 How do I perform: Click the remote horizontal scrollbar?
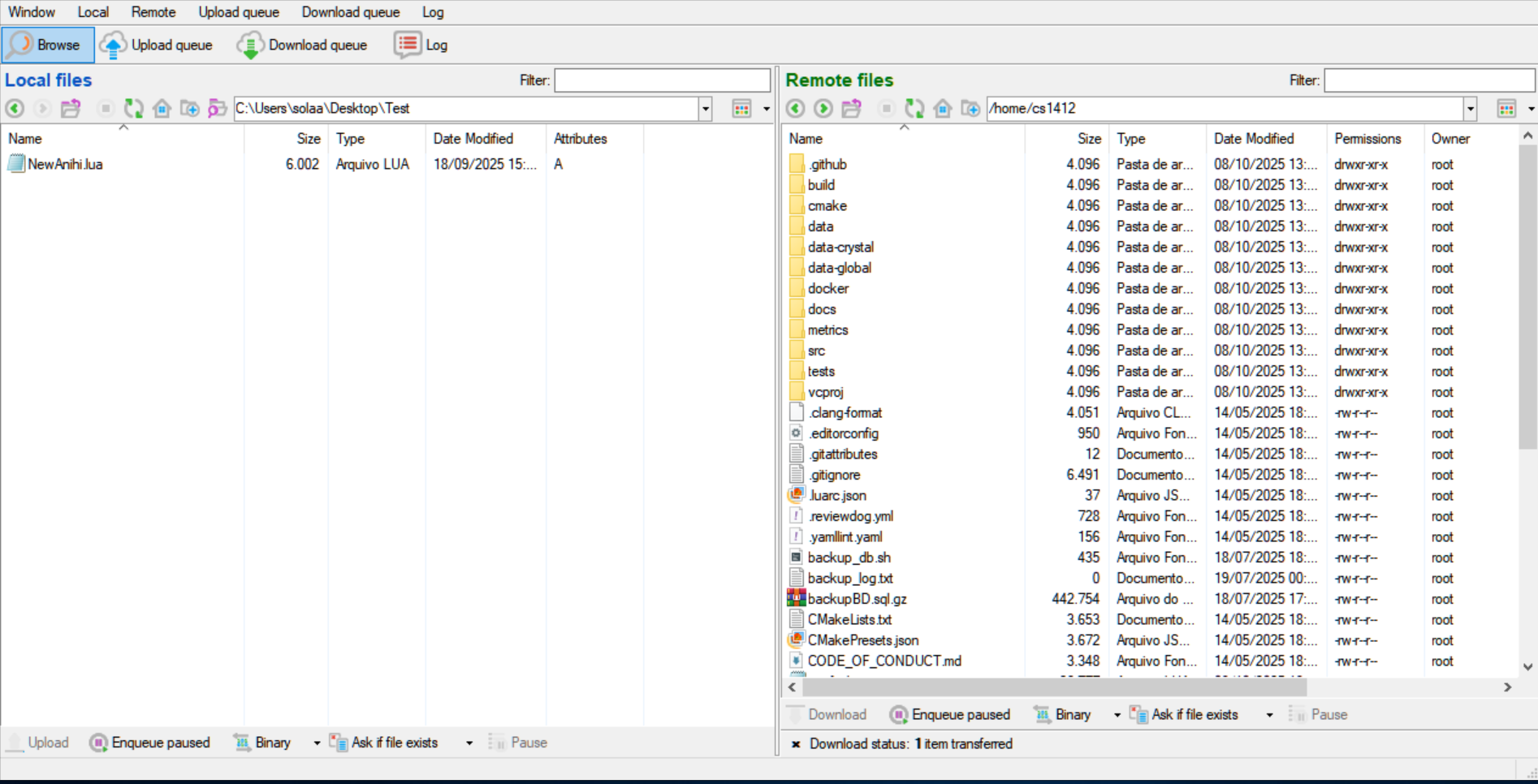1054,687
